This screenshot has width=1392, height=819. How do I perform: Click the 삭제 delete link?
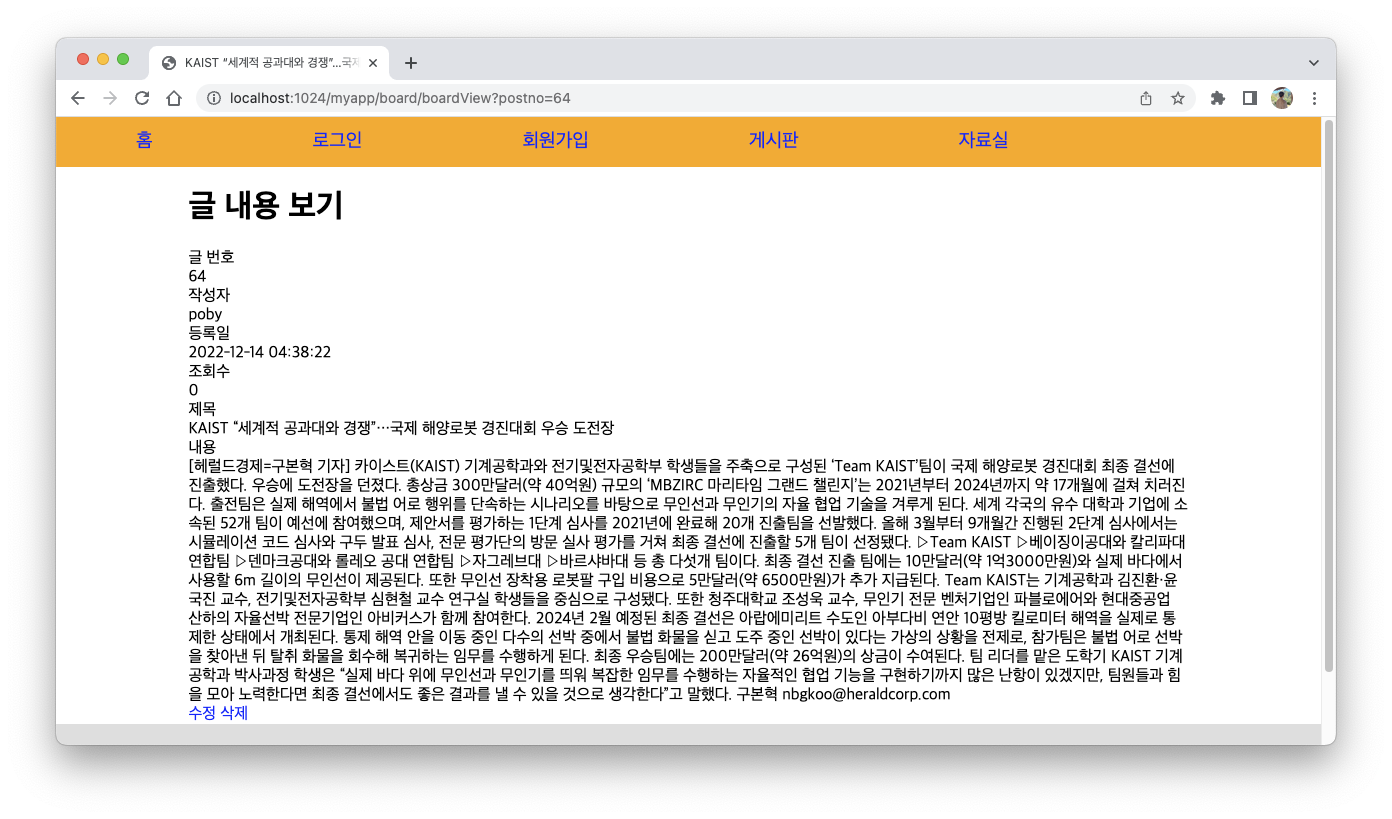[233, 713]
